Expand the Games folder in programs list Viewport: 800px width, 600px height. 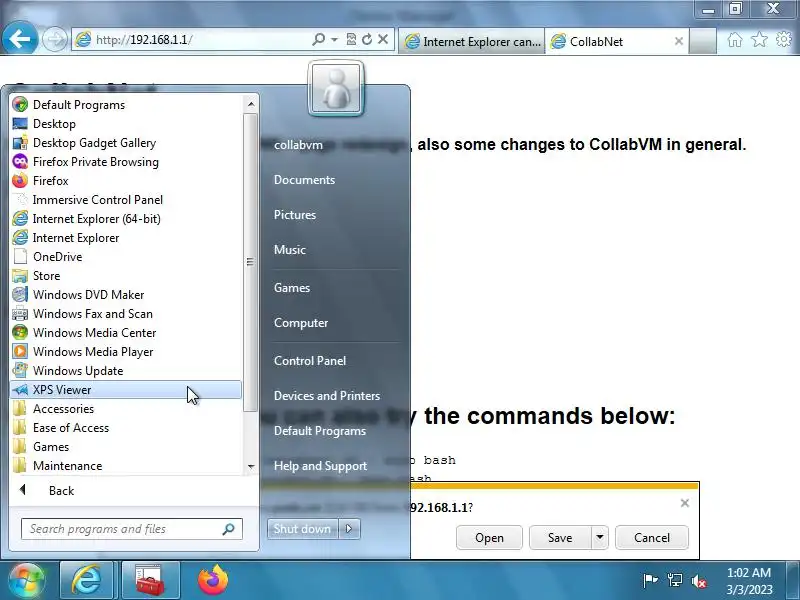coord(125,447)
